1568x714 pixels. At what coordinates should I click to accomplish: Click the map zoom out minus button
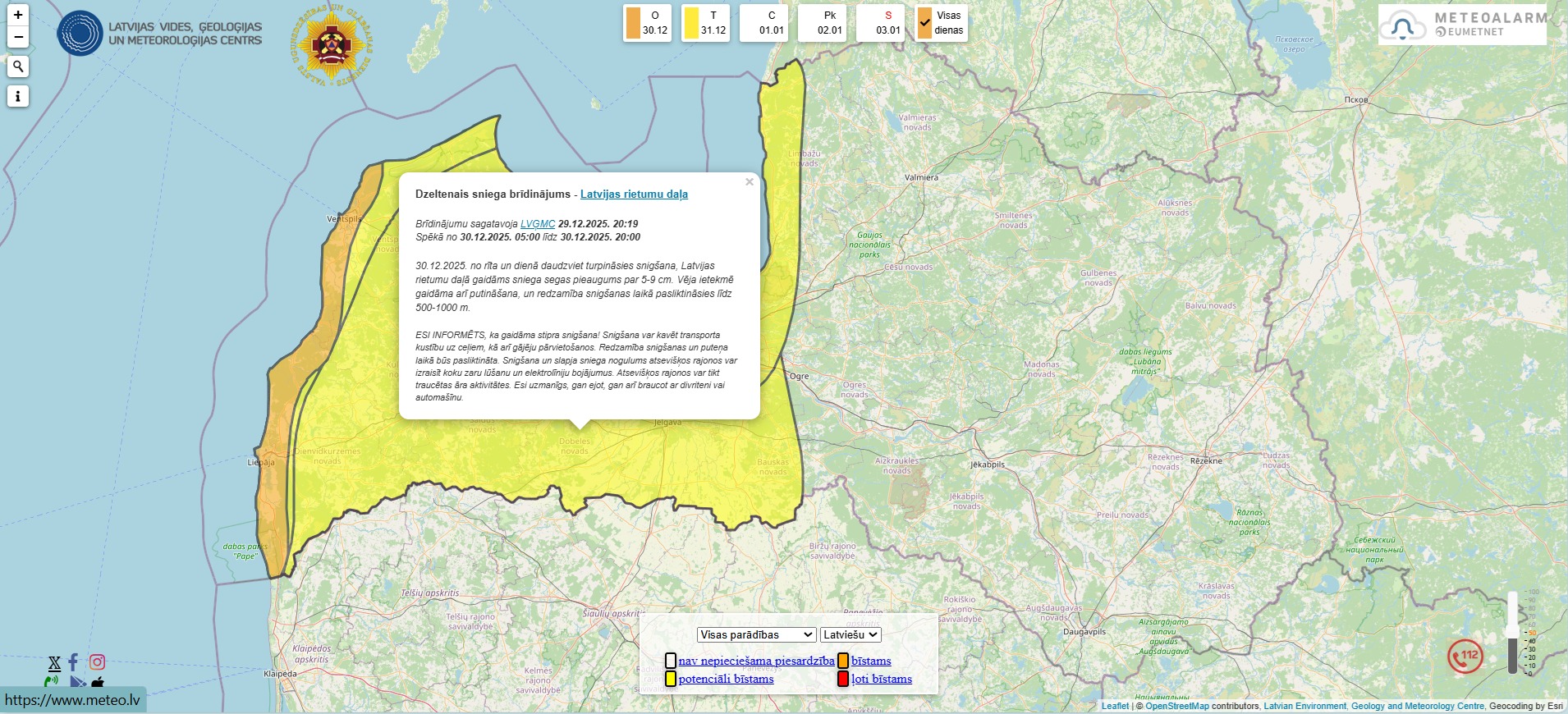pyautogui.click(x=18, y=37)
